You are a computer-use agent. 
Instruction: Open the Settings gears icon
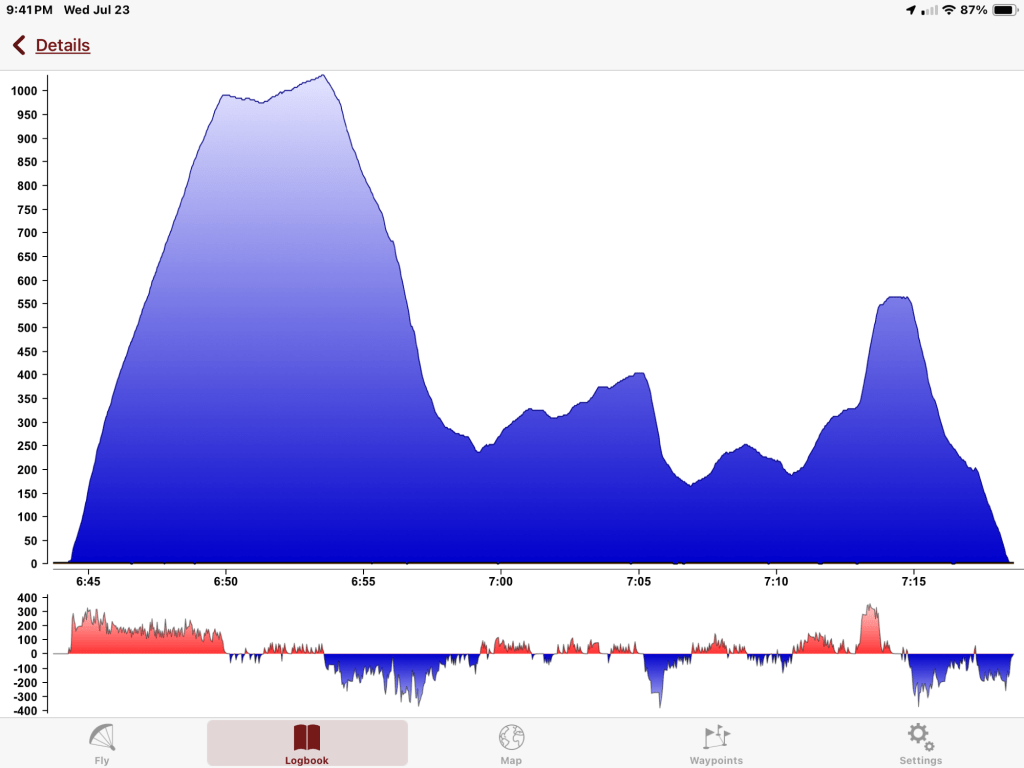pos(920,738)
